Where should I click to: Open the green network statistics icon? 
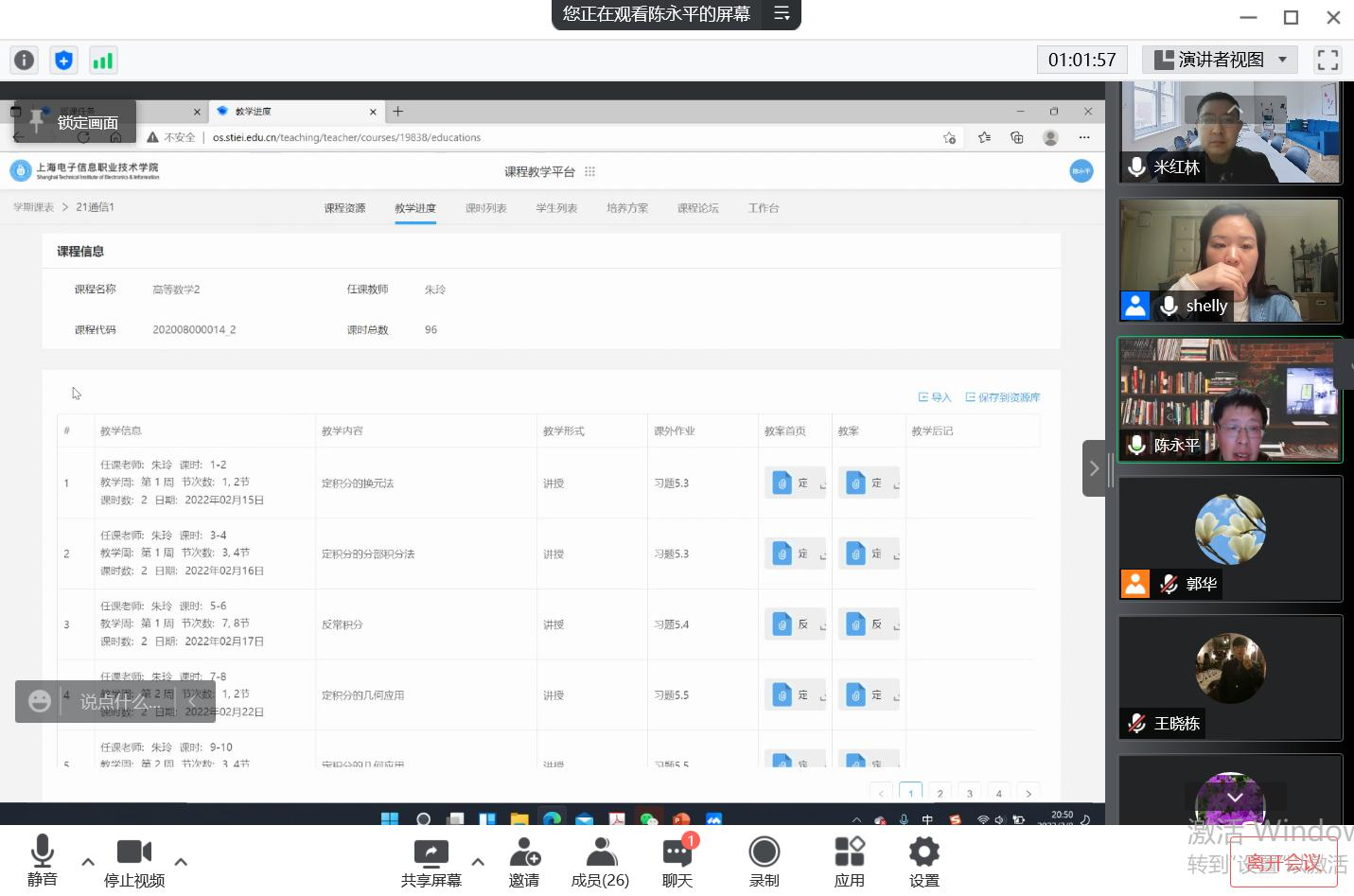click(x=102, y=61)
